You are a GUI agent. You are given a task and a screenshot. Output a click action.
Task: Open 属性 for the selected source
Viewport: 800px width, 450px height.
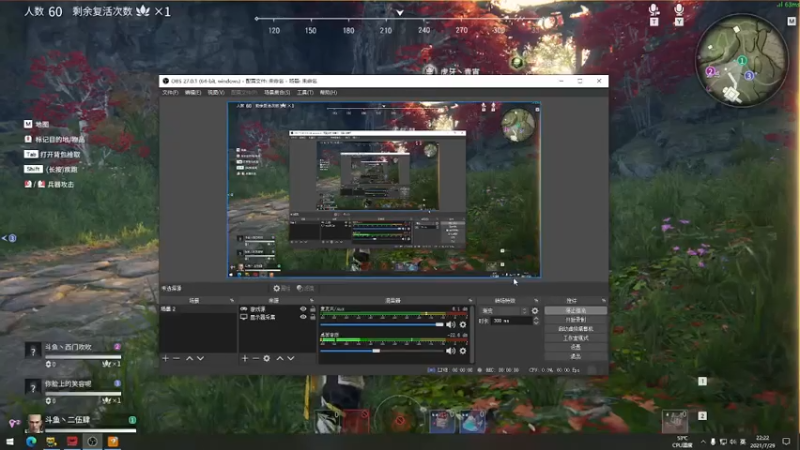(281, 288)
